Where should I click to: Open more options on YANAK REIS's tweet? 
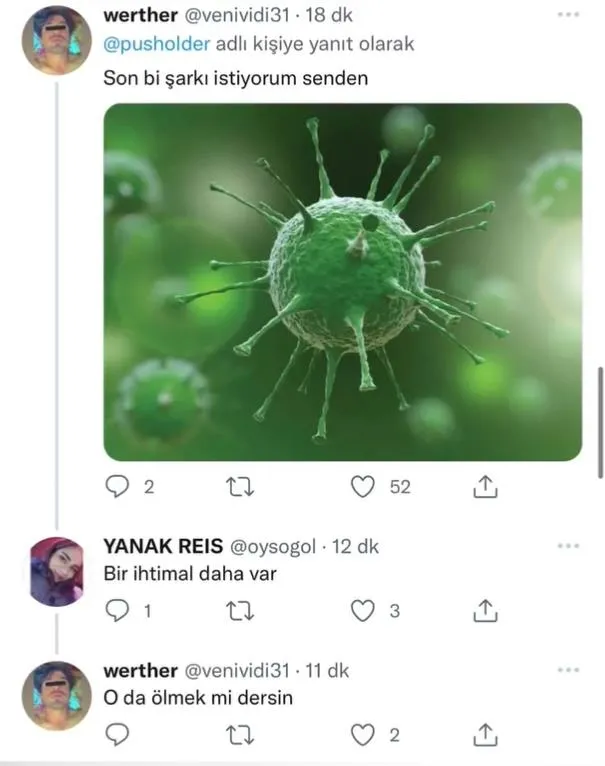point(570,546)
